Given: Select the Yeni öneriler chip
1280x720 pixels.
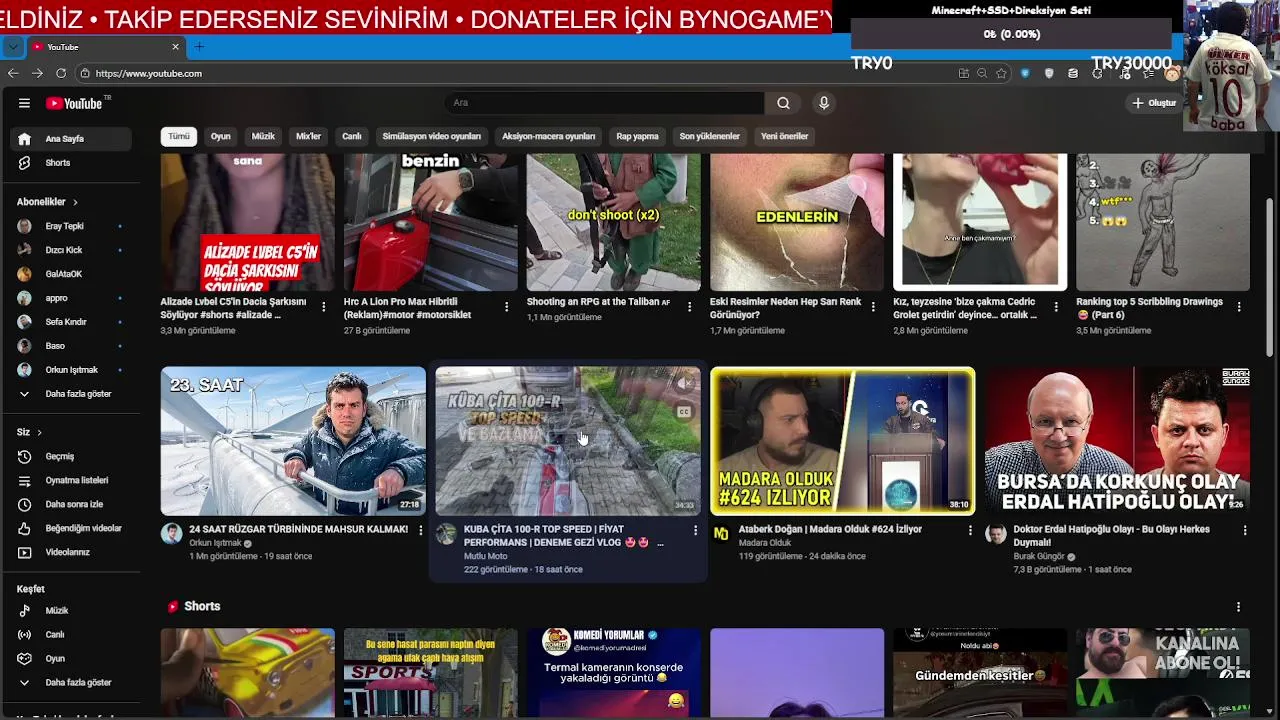Looking at the screenshot, I should [x=784, y=136].
